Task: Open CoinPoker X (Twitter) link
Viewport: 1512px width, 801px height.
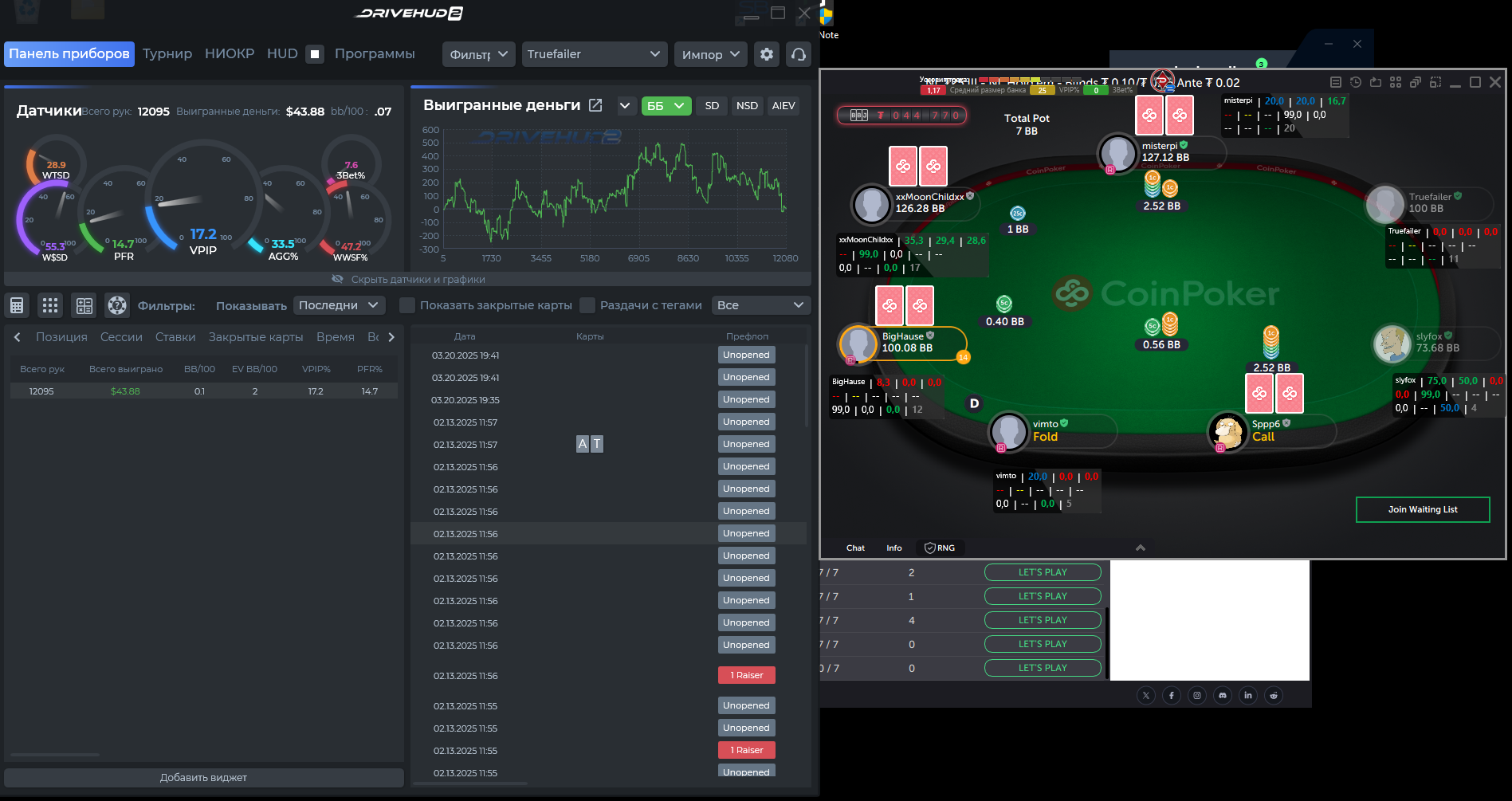Action: (1146, 695)
